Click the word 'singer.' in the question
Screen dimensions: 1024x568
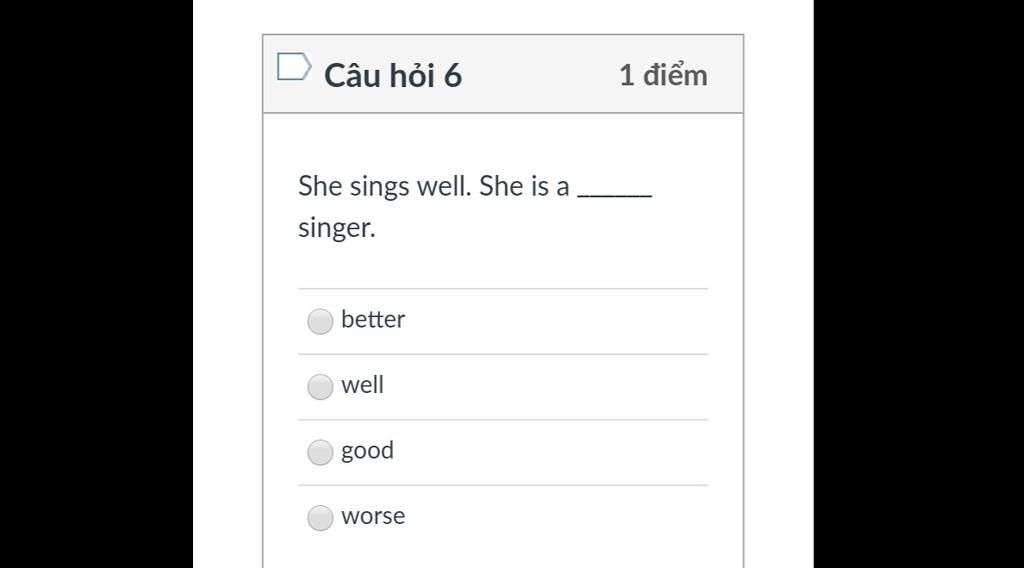pos(337,229)
